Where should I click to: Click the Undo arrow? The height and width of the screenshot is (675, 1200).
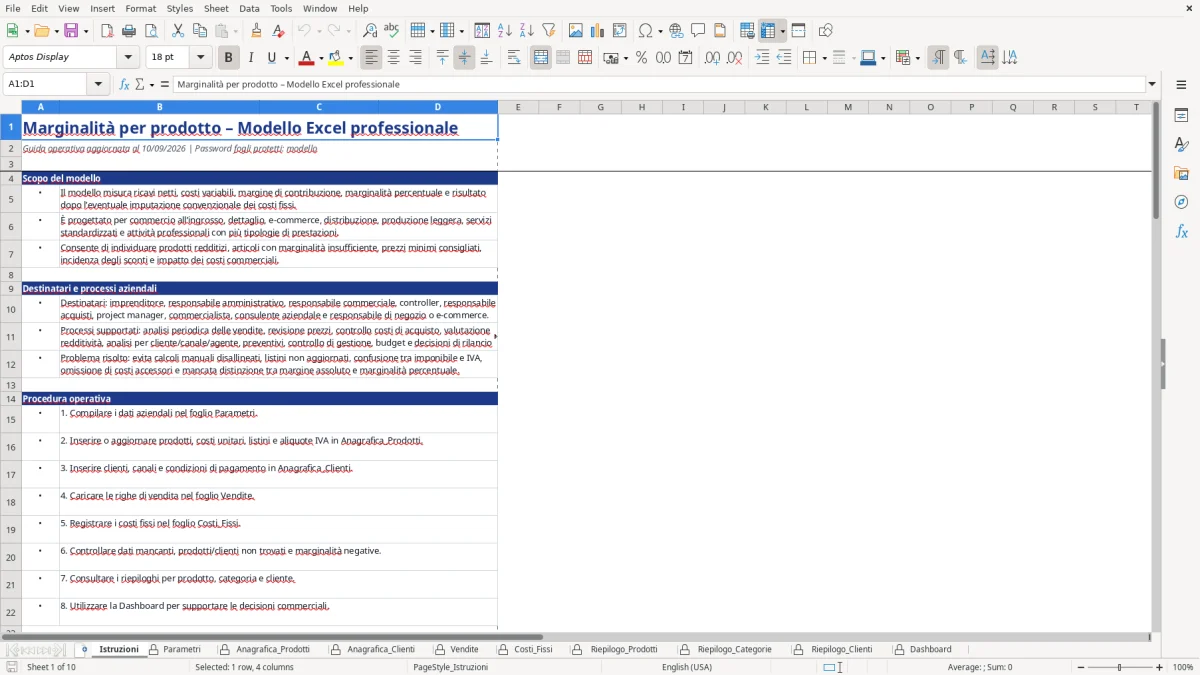(304, 31)
